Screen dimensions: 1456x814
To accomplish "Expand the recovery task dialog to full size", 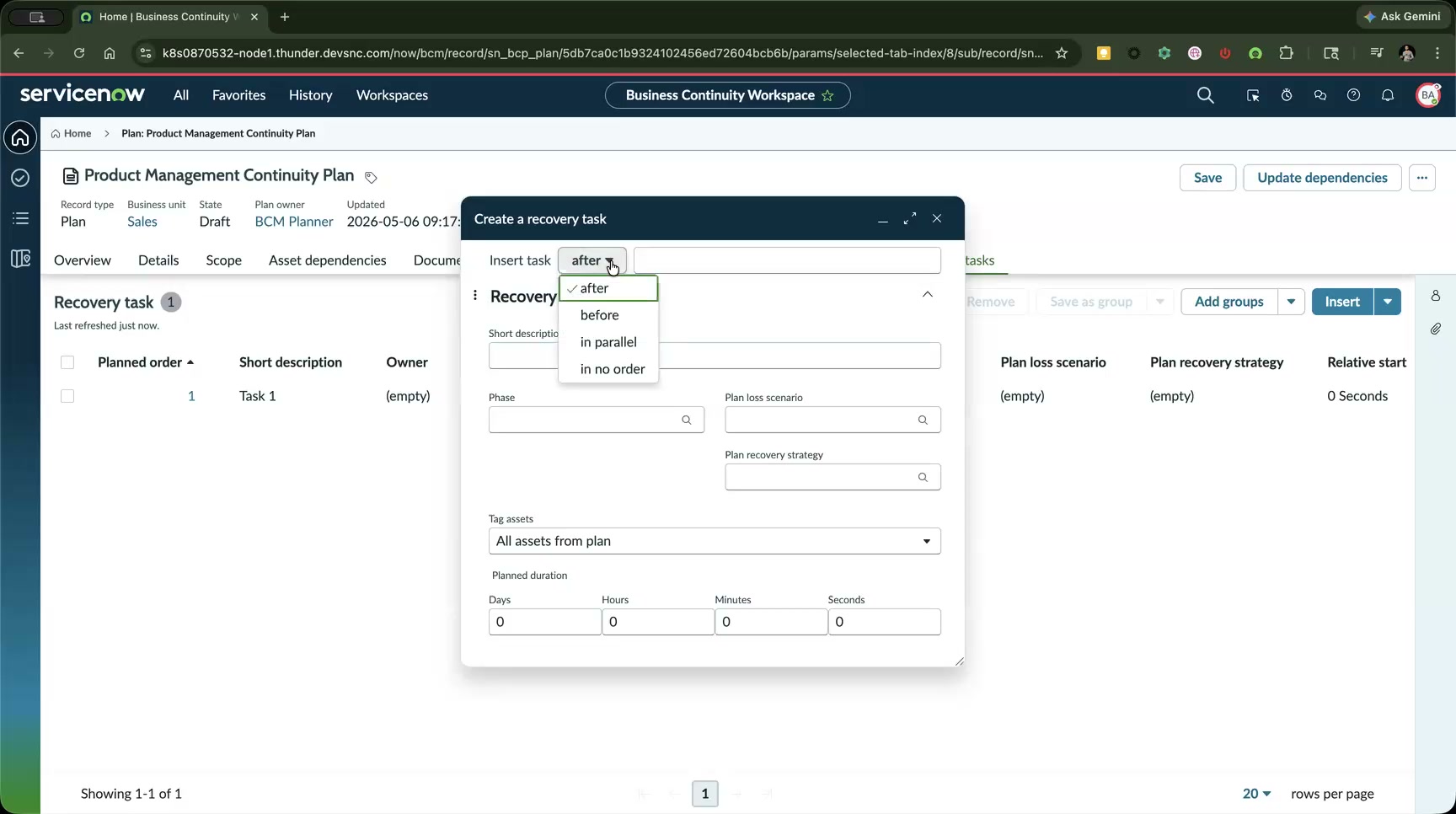I will (x=910, y=218).
